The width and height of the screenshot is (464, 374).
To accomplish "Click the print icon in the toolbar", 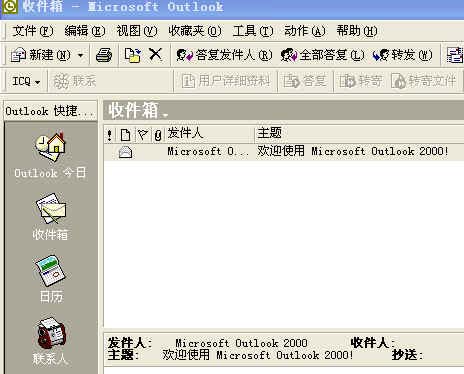I will pos(104,55).
